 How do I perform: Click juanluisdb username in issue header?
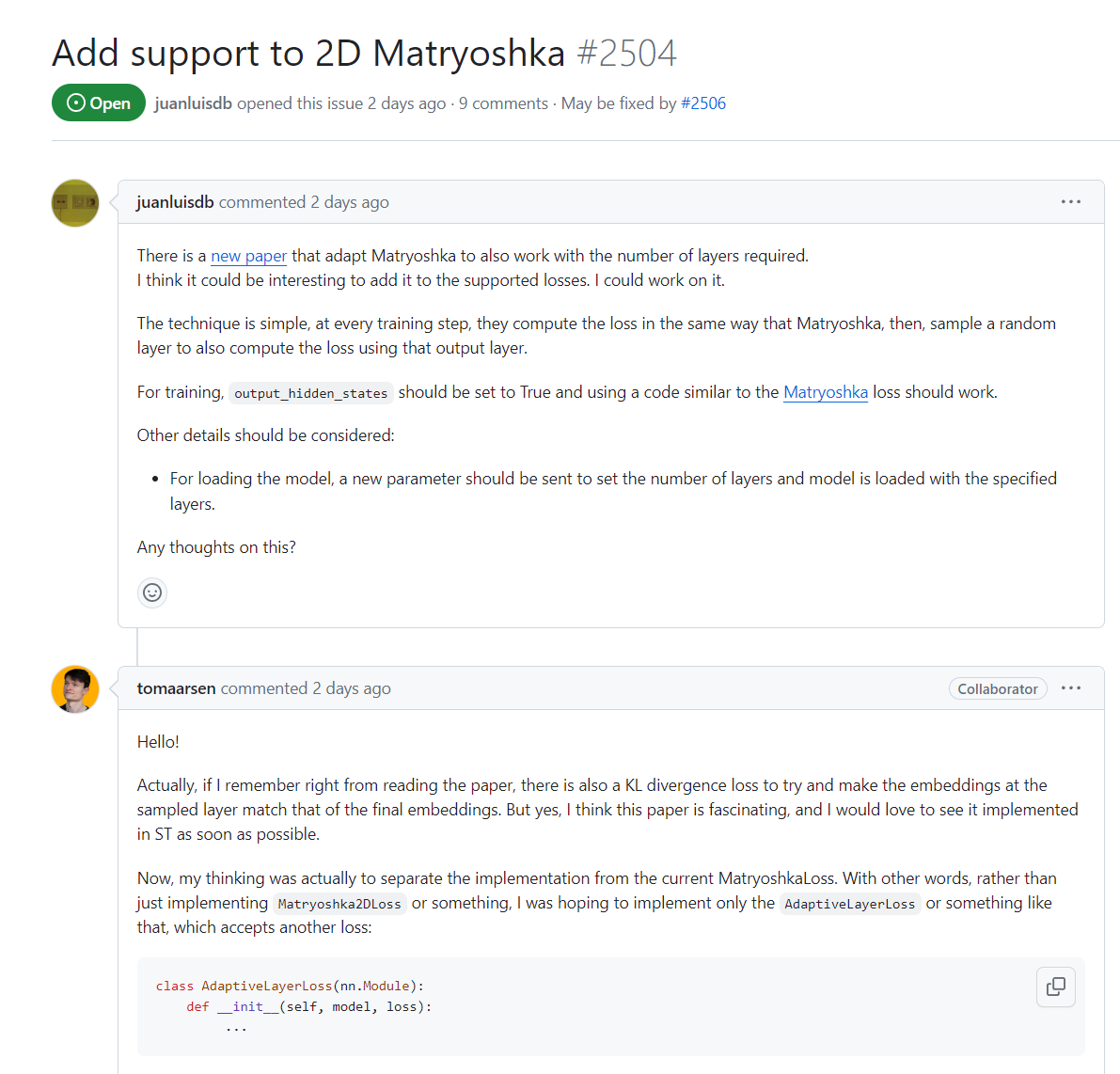pos(193,103)
